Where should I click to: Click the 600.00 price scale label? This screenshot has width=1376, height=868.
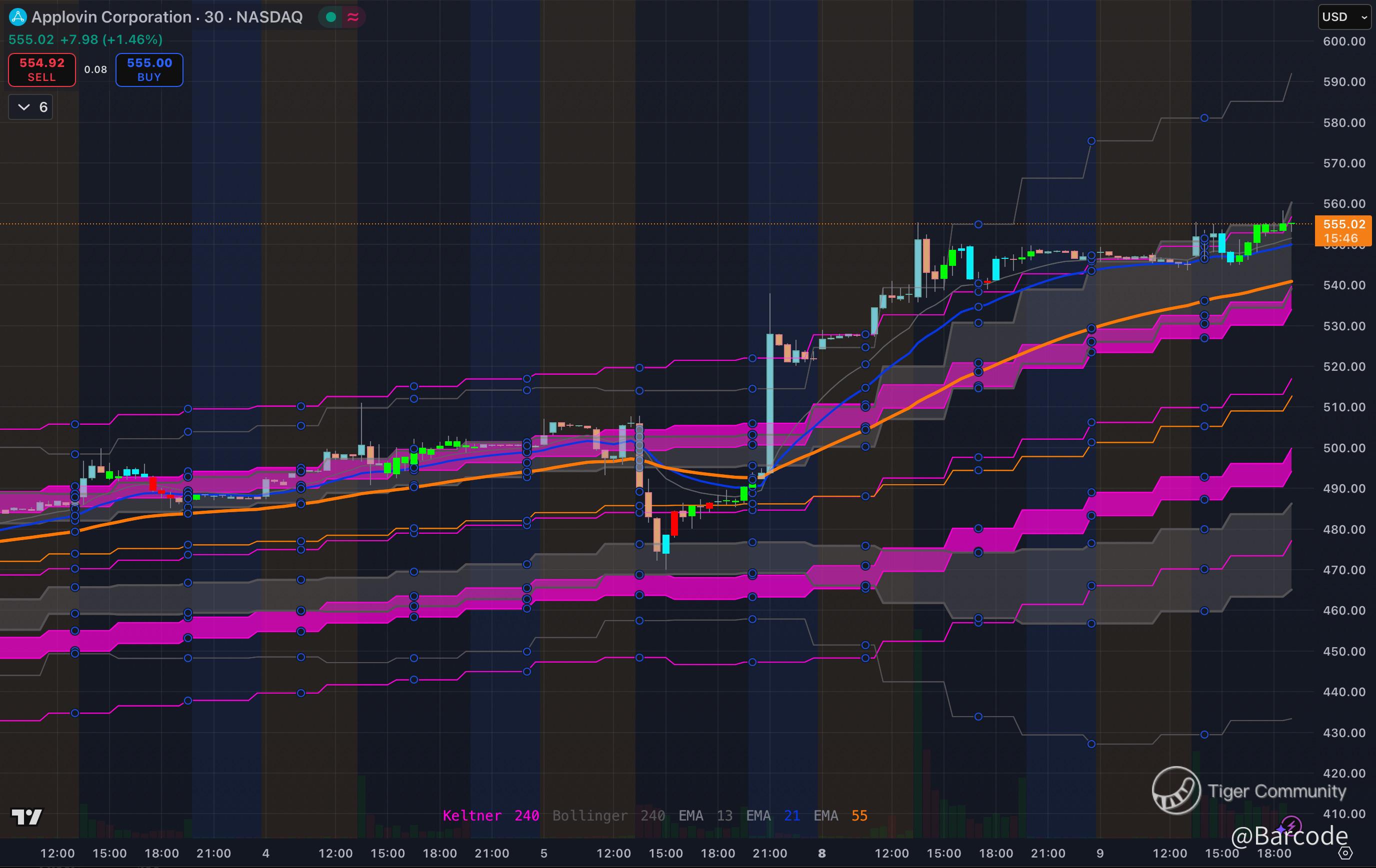pyautogui.click(x=1344, y=41)
